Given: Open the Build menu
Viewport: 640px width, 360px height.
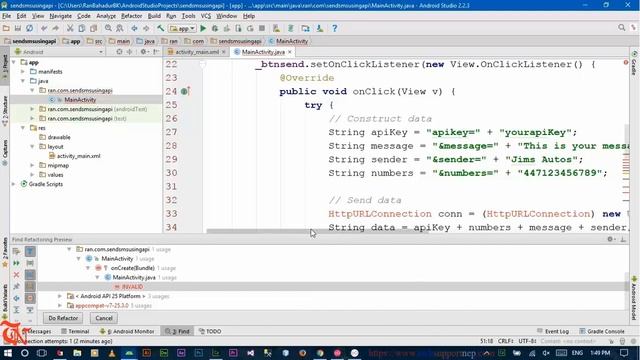Looking at the screenshot, I should point(154,16).
